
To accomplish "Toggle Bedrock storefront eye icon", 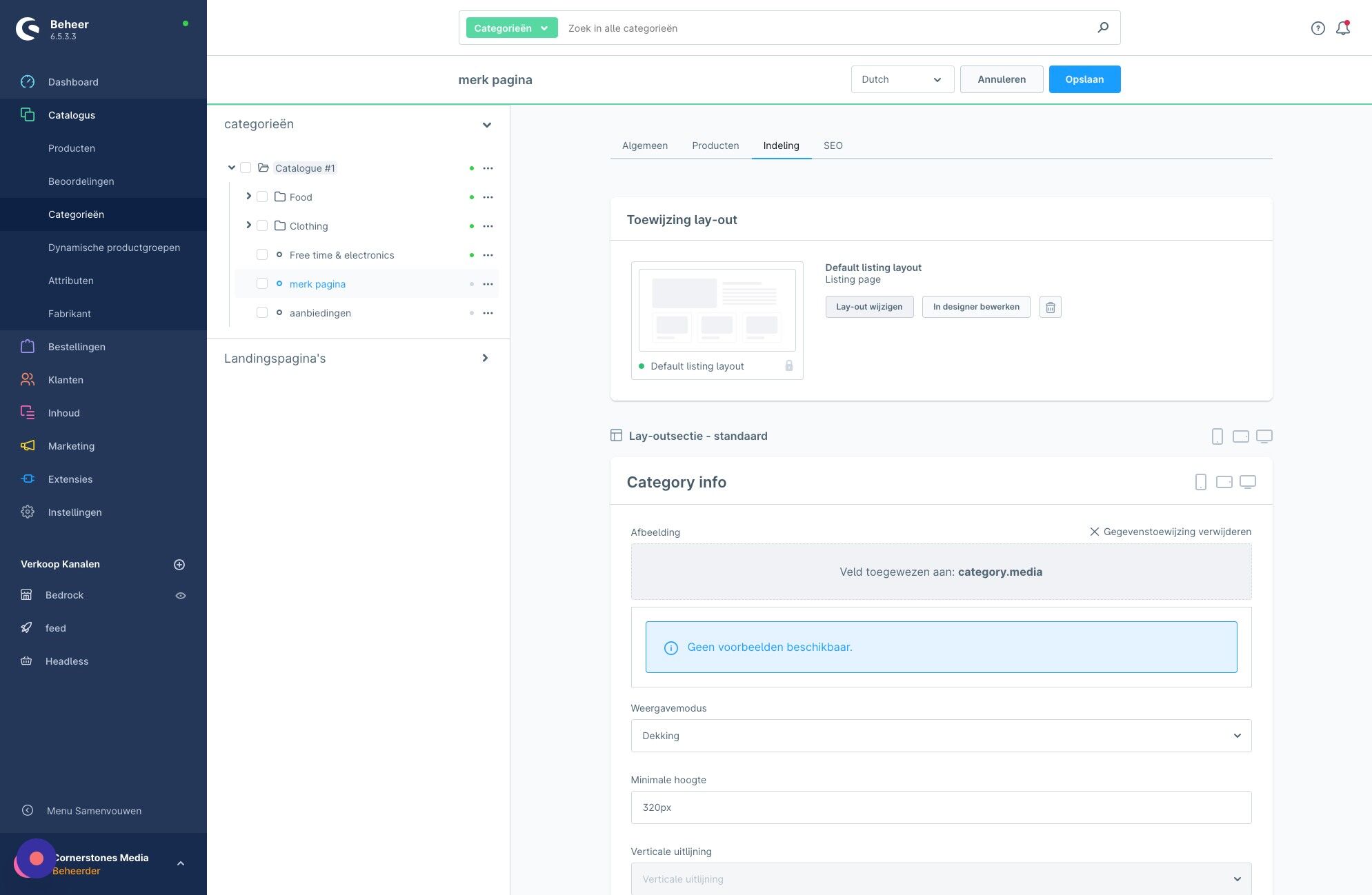I will click(181, 596).
